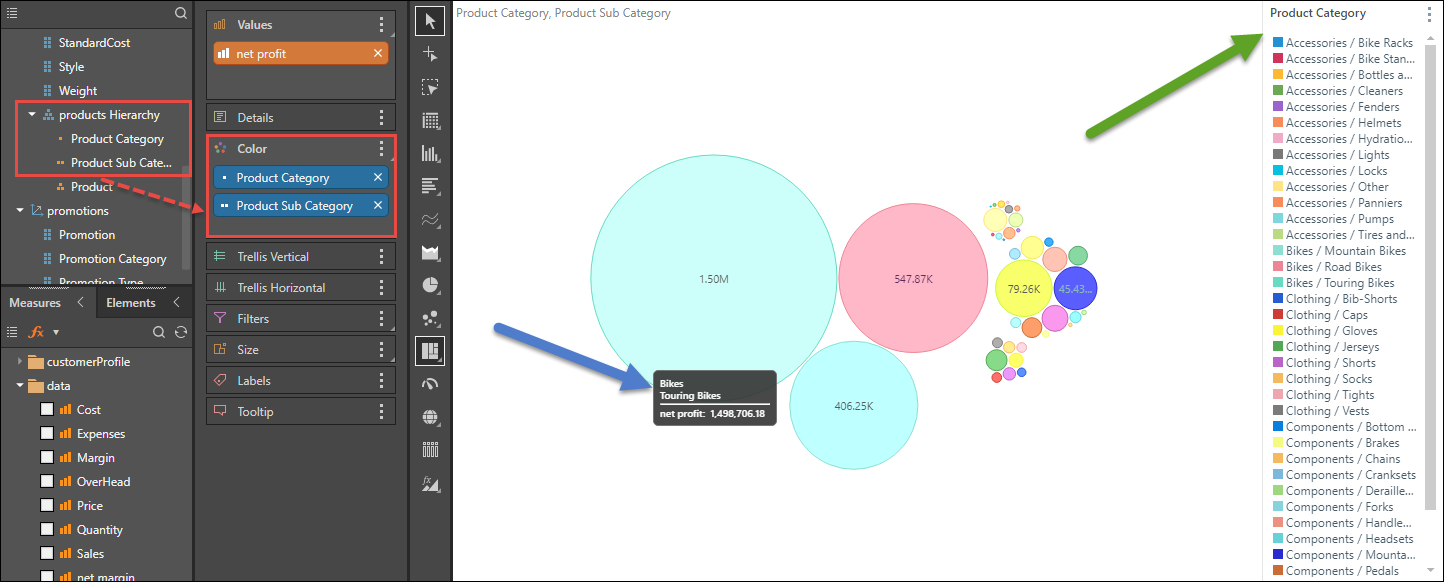The image size is (1444, 582).
Task: Open the formula fx menu
Action: [x=37, y=332]
